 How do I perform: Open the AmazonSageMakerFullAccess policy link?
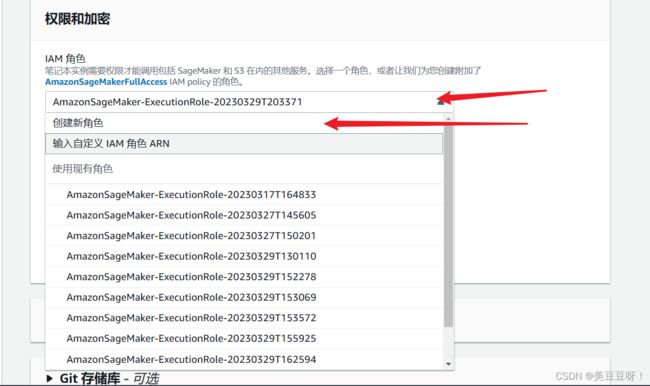point(106,82)
